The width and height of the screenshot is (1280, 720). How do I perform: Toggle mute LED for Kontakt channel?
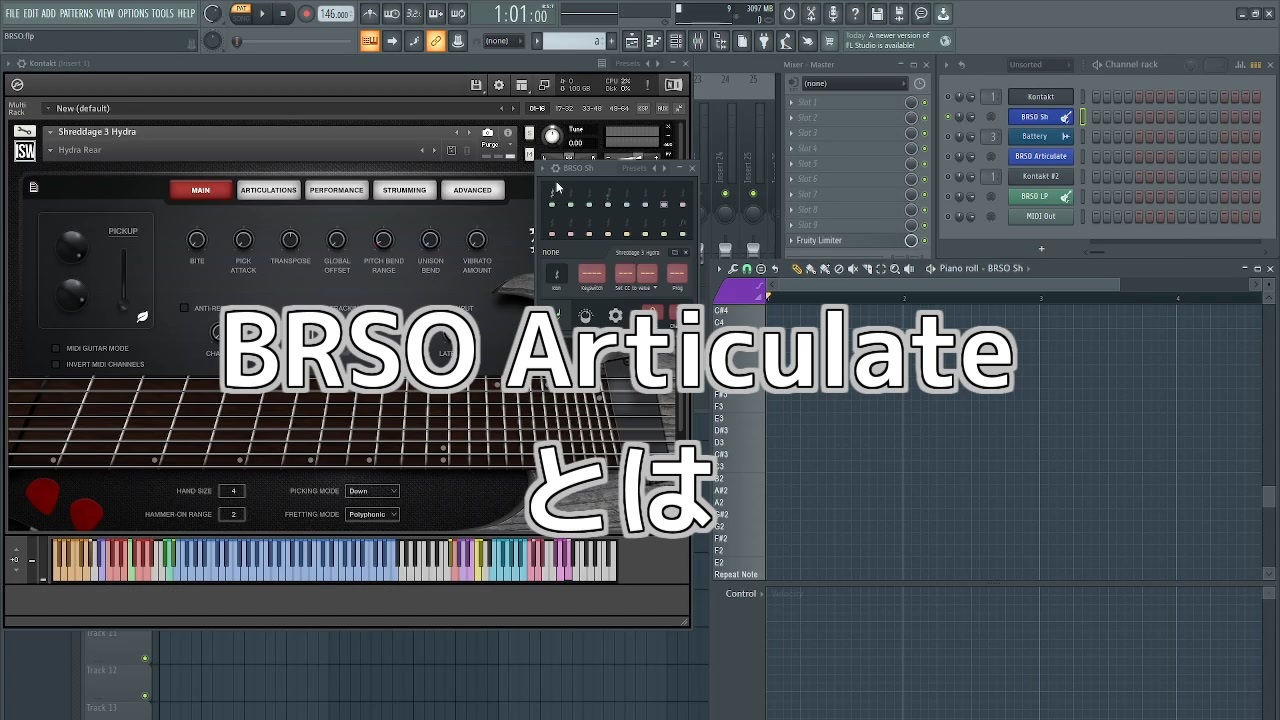[x=948, y=97]
